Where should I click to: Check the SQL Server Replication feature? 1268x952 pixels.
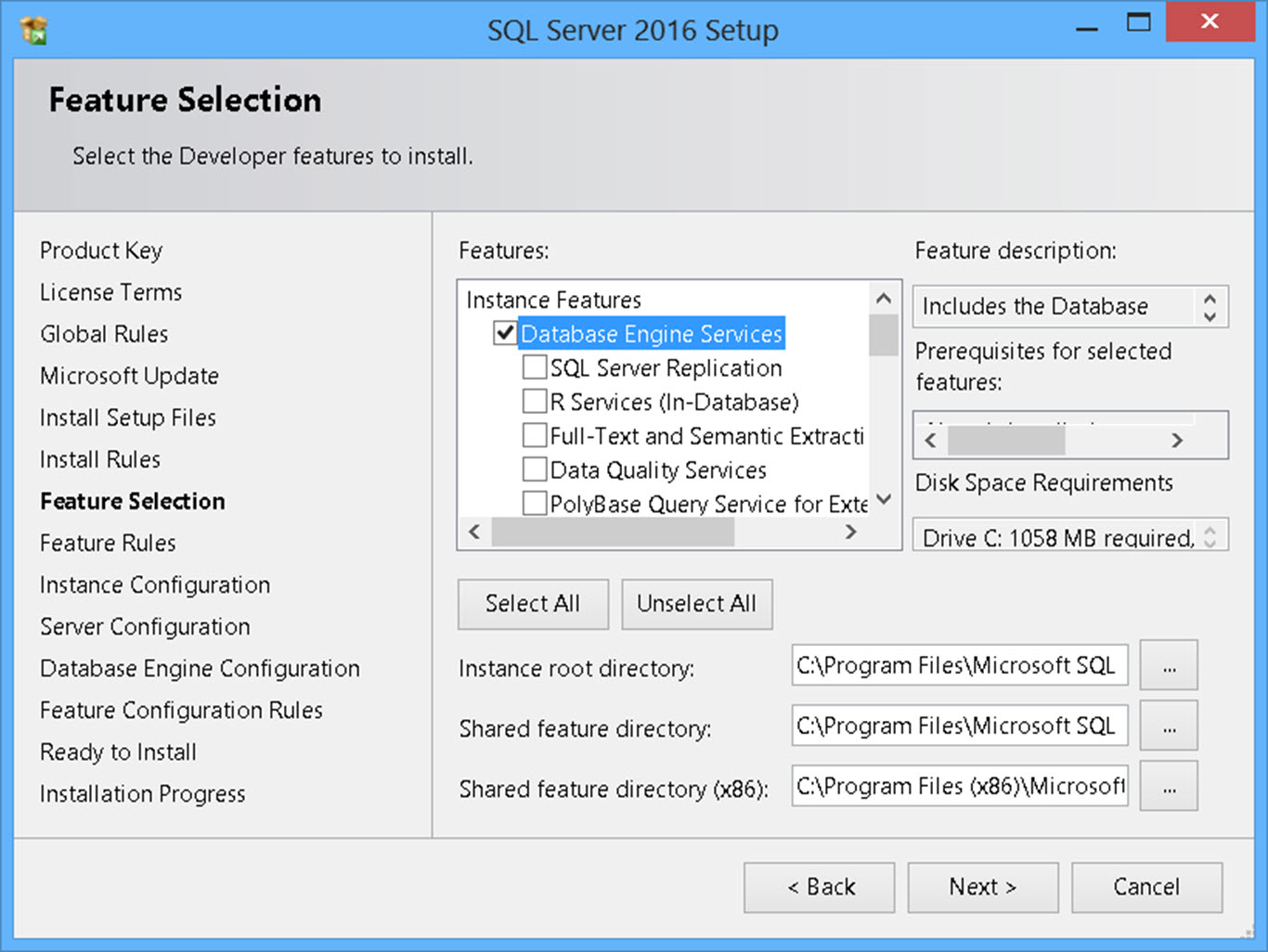tap(535, 367)
